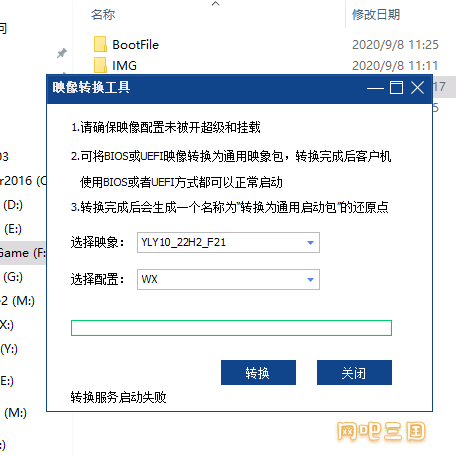Viewport: 456px width, 456px height.
Task: Click the green conversion progress bar
Action: 231,328
